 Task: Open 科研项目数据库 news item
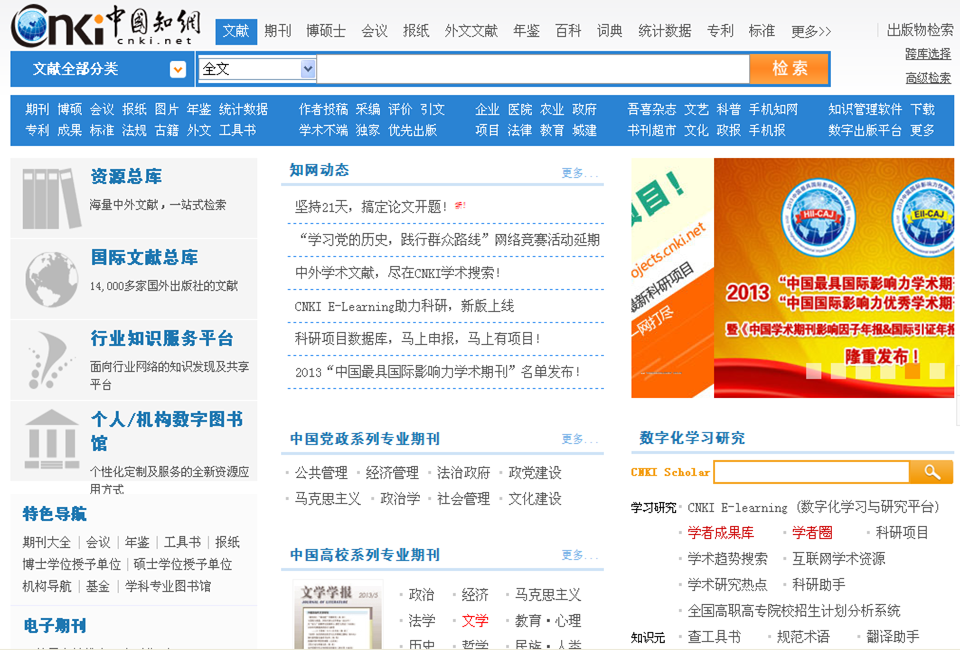click(x=418, y=339)
